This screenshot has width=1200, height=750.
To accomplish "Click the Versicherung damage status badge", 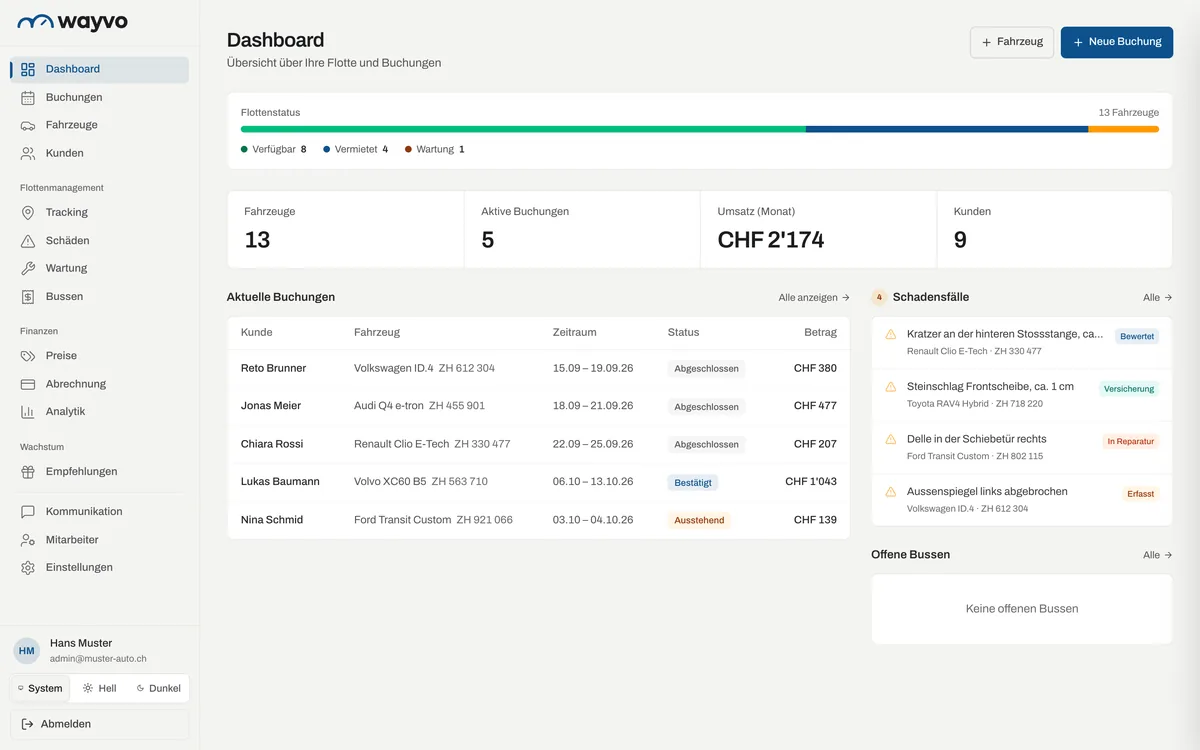I will [x=1129, y=389].
